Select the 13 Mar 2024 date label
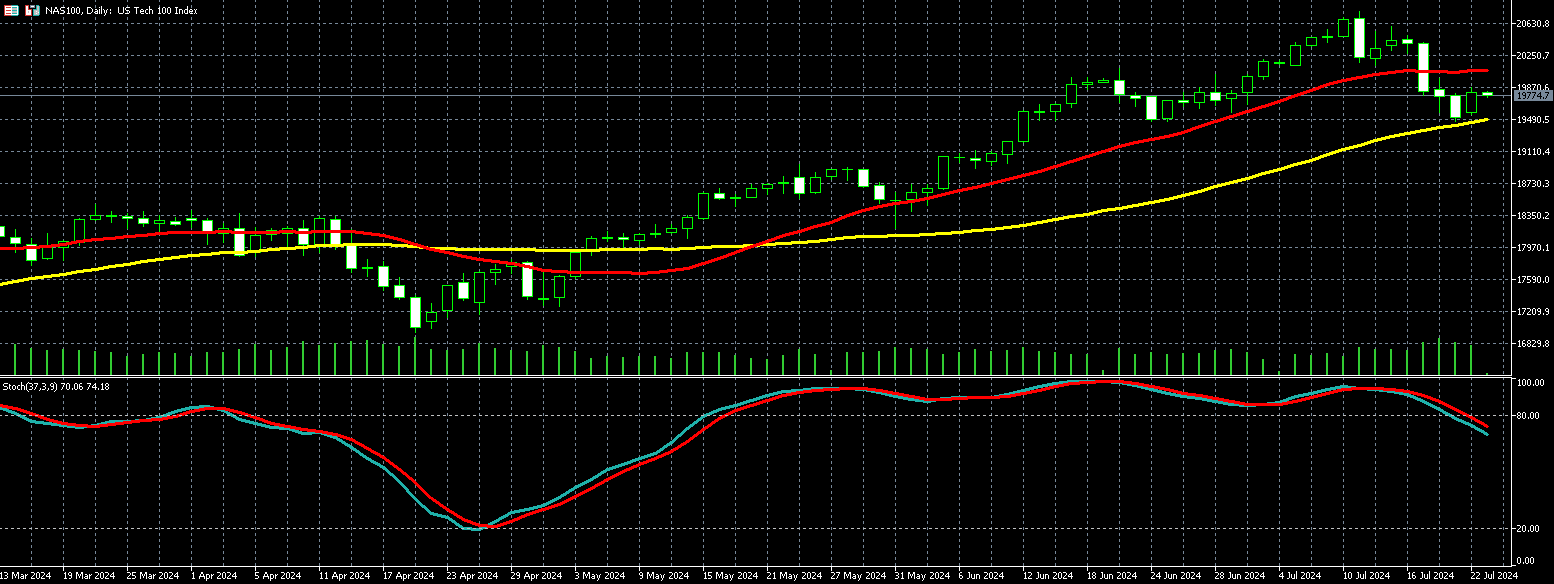The image size is (1554, 584). (x=25, y=576)
